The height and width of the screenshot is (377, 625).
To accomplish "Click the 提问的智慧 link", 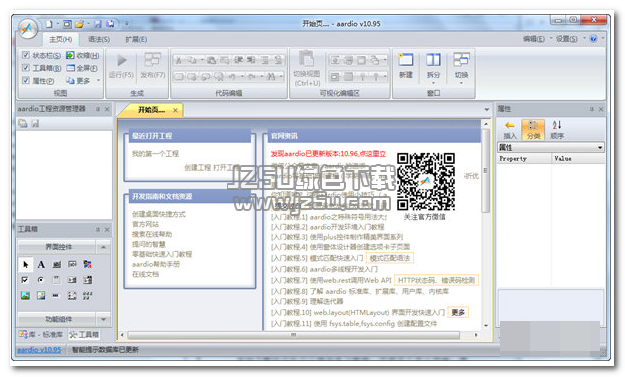I will 148,244.
